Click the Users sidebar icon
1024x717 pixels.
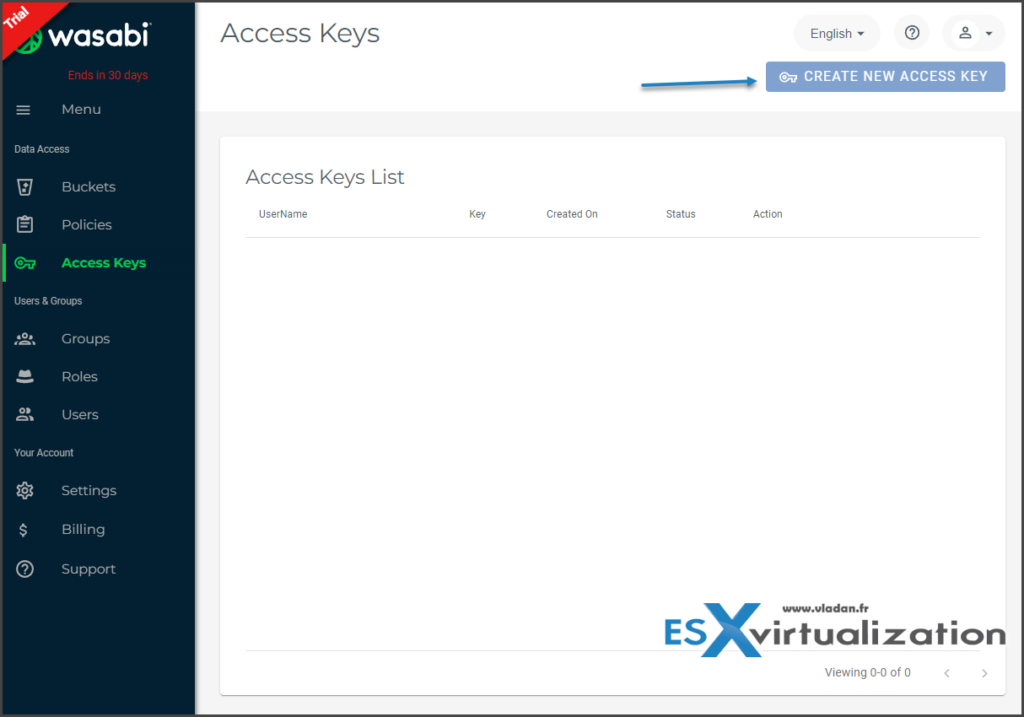[x=25, y=414]
